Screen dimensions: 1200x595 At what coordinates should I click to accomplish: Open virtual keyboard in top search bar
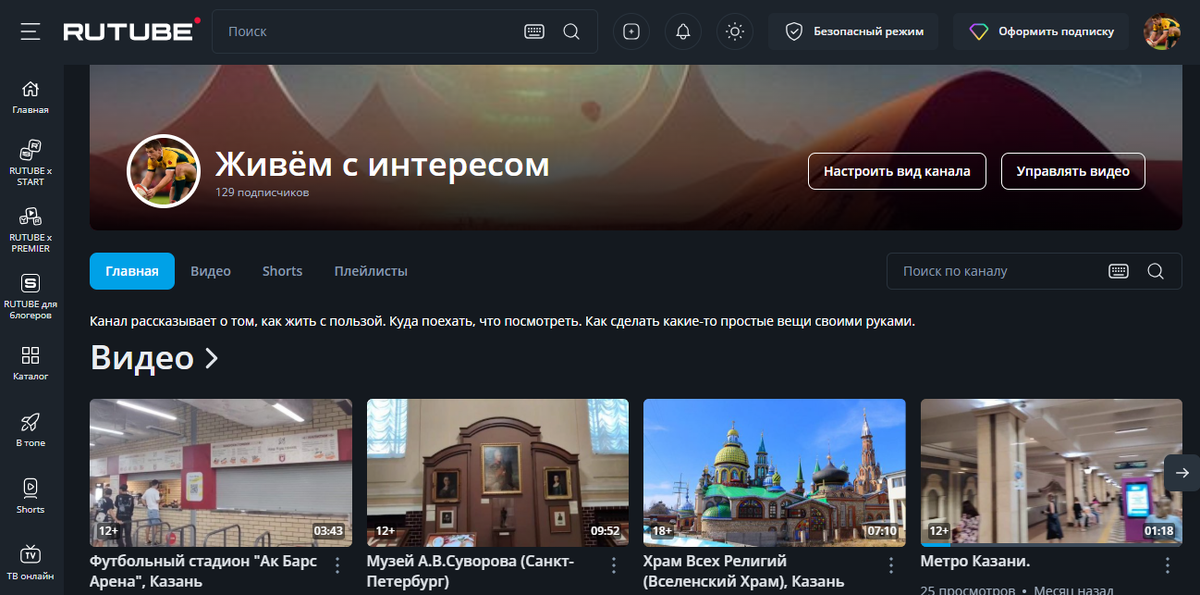(x=535, y=31)
